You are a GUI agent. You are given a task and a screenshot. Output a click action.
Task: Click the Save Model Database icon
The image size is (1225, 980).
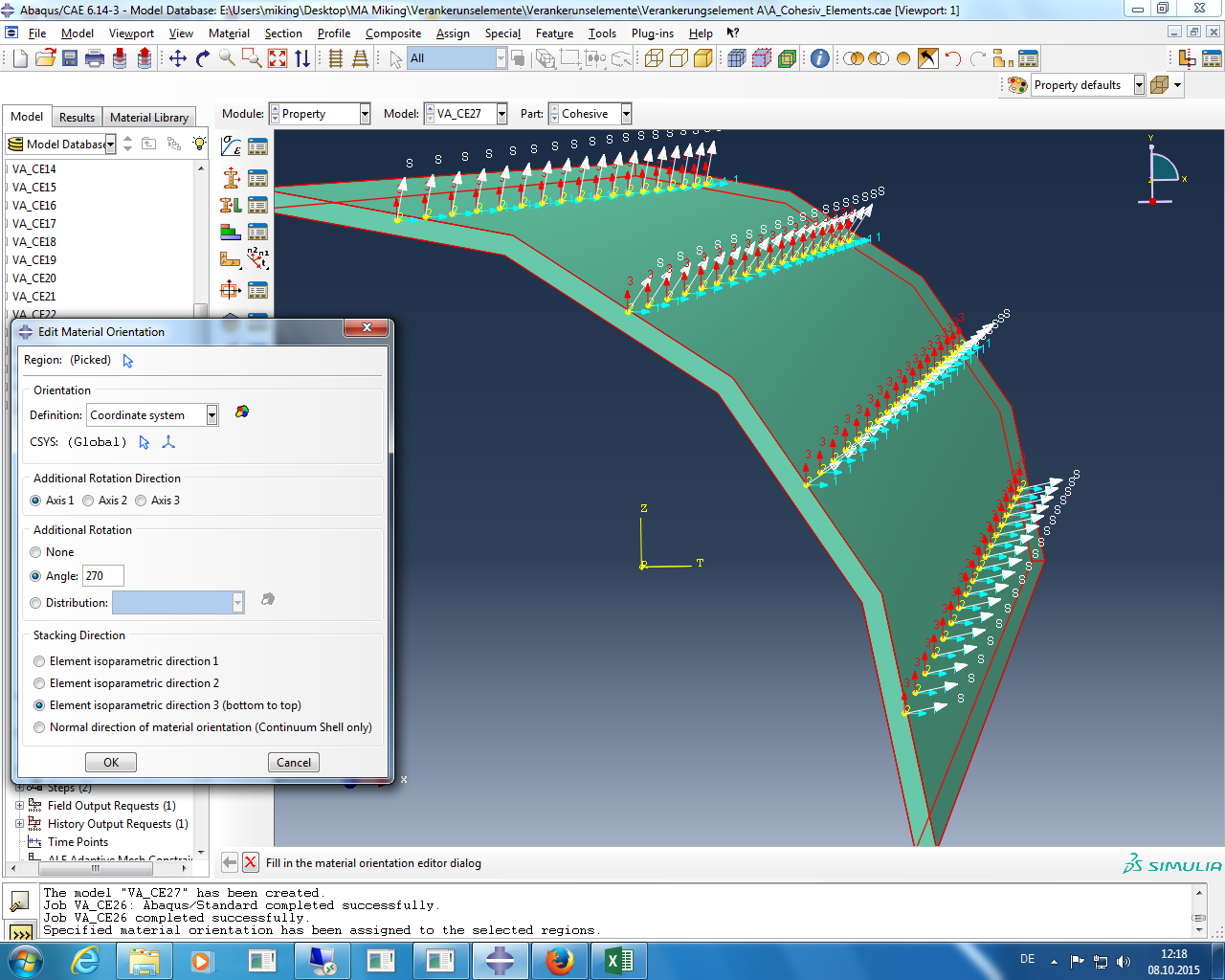pos(70,58)
